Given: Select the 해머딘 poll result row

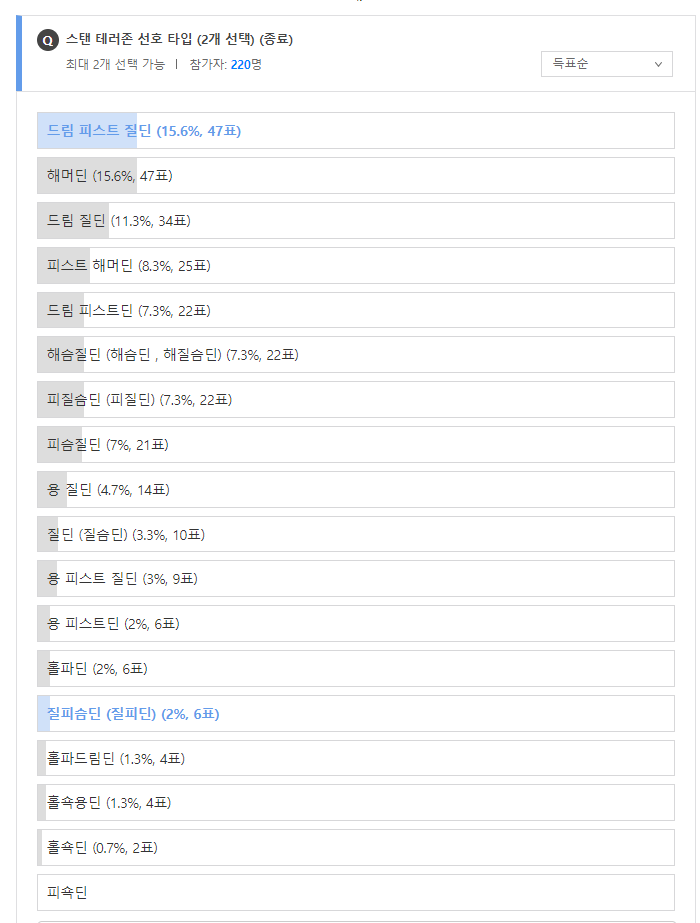Looking at the screenshot, I should point(356,175).
